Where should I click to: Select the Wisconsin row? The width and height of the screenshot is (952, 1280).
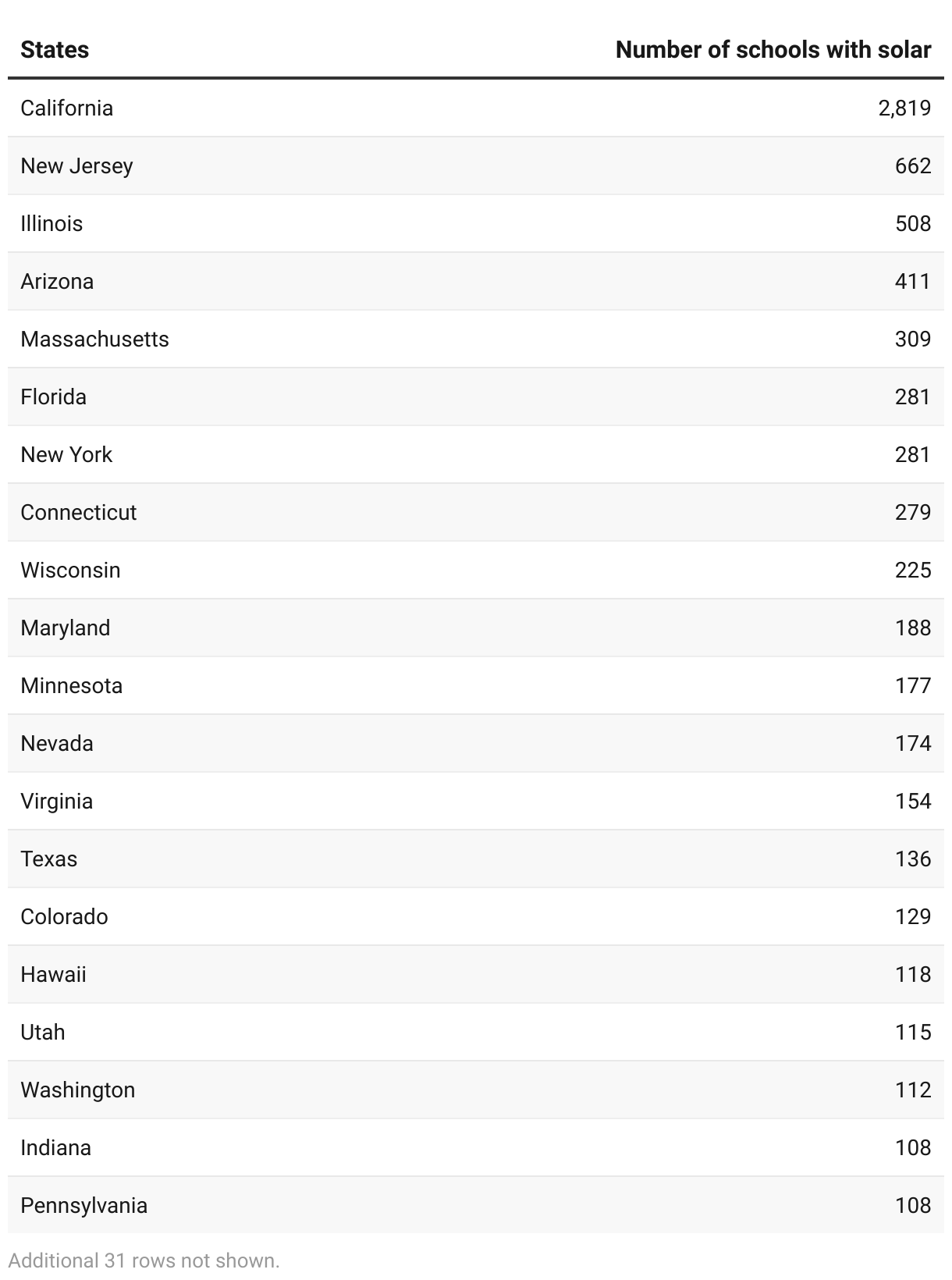coord(476,570)
